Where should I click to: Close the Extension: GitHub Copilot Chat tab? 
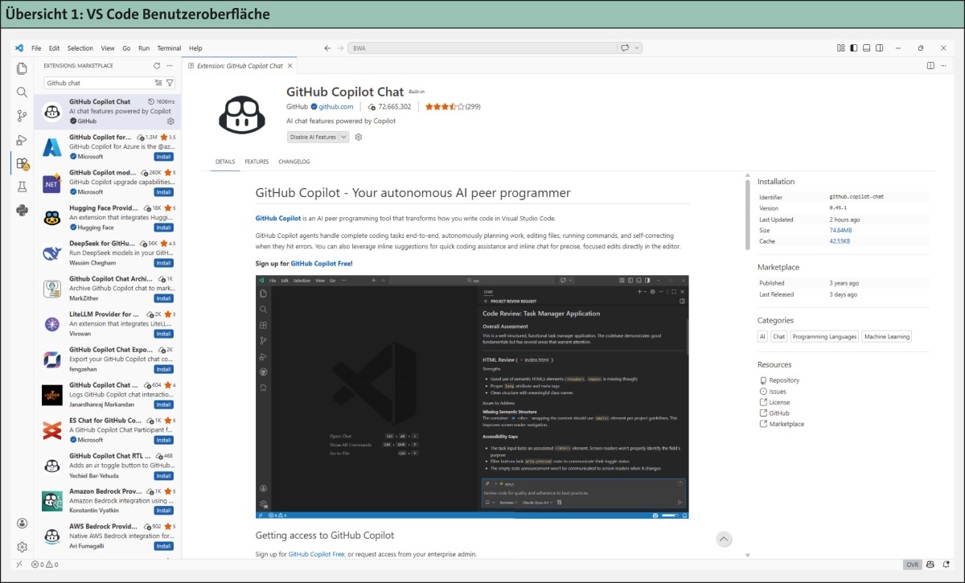290,65
